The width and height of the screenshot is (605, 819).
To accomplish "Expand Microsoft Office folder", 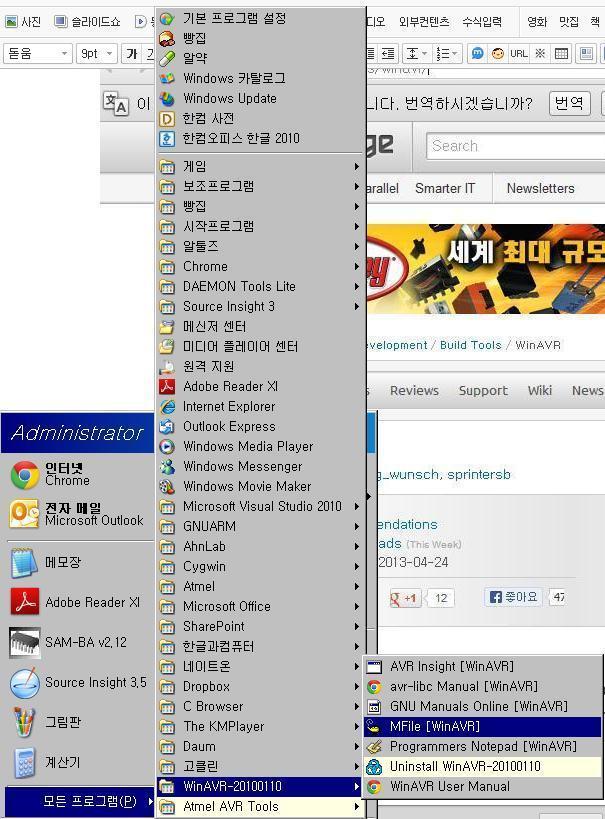I will 260,606.
